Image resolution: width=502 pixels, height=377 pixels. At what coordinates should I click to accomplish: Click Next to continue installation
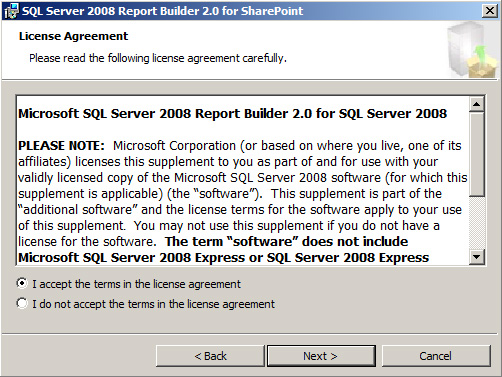321,356
